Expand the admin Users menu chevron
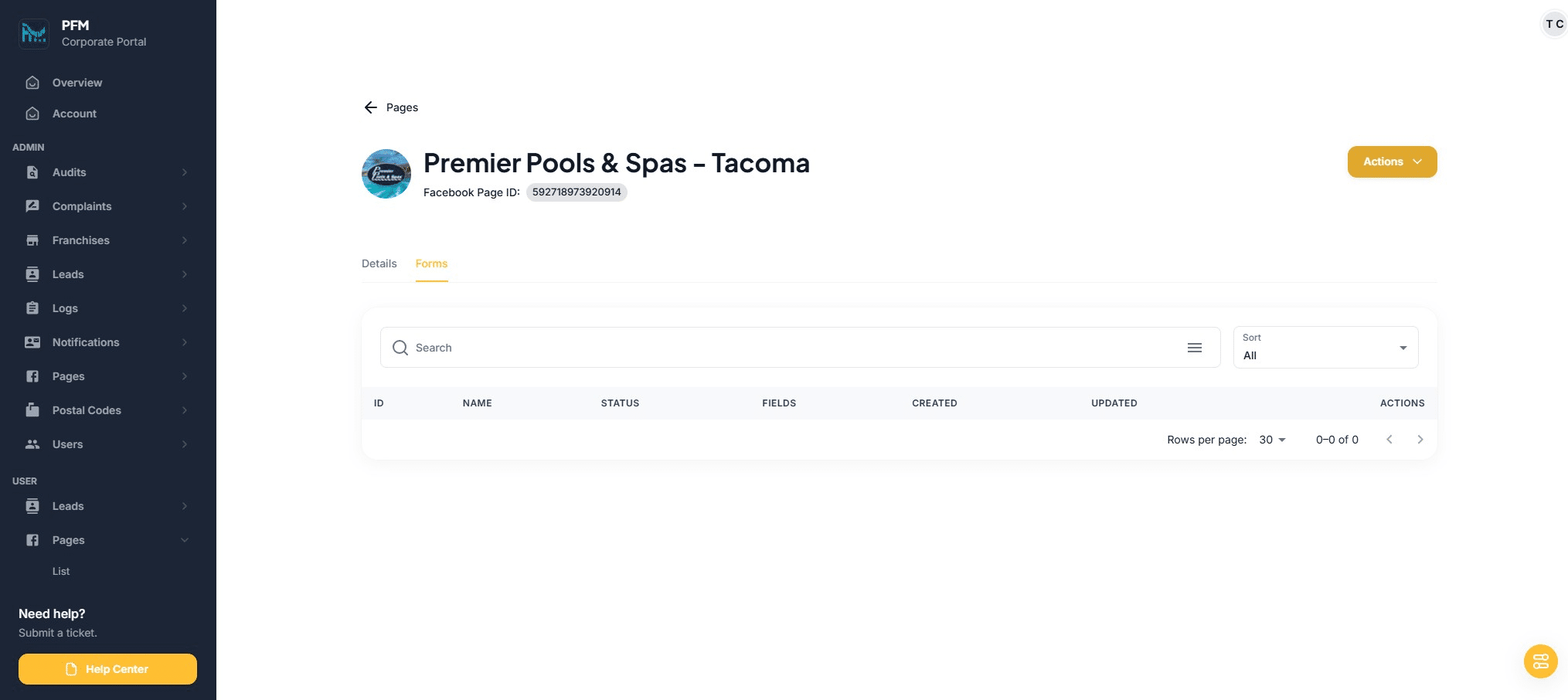This screenshot has height=700, width=1568. pos(185,444)
